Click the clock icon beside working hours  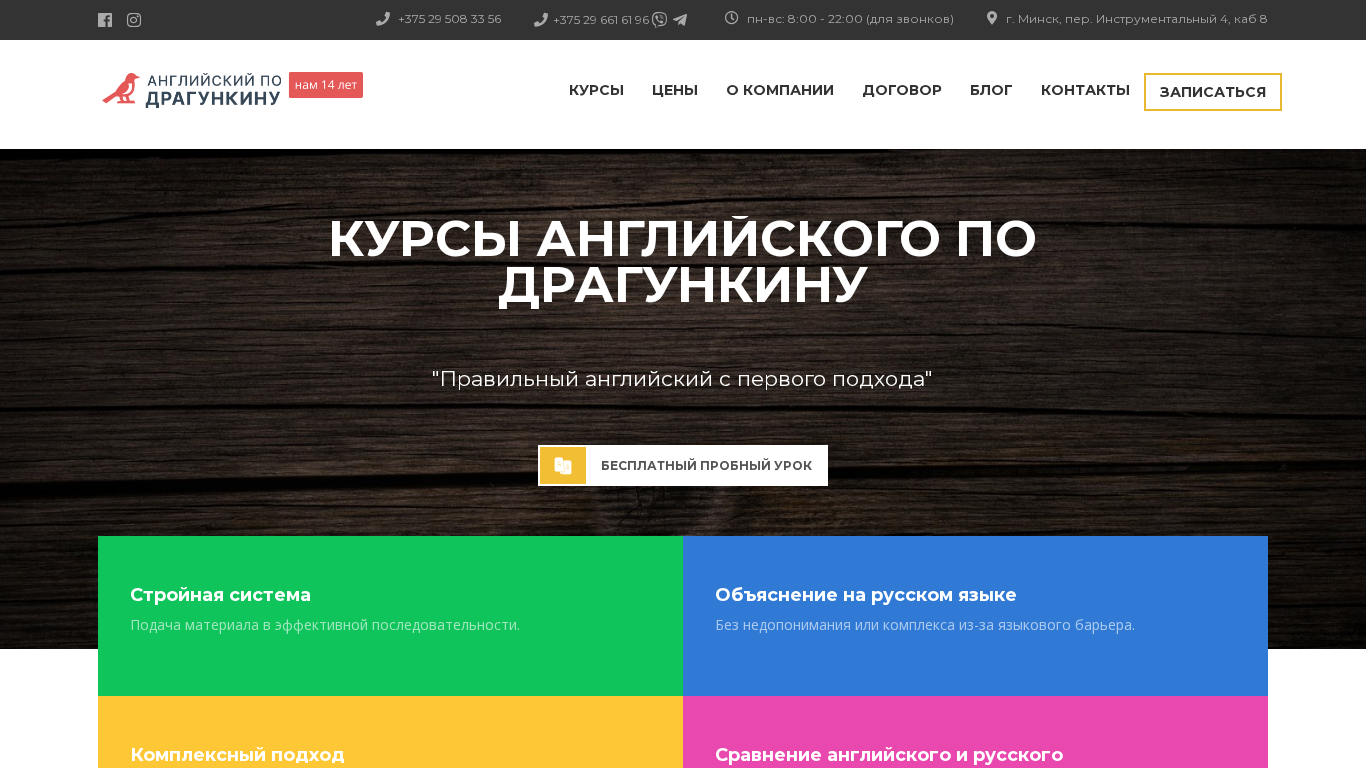pos(732,18)
